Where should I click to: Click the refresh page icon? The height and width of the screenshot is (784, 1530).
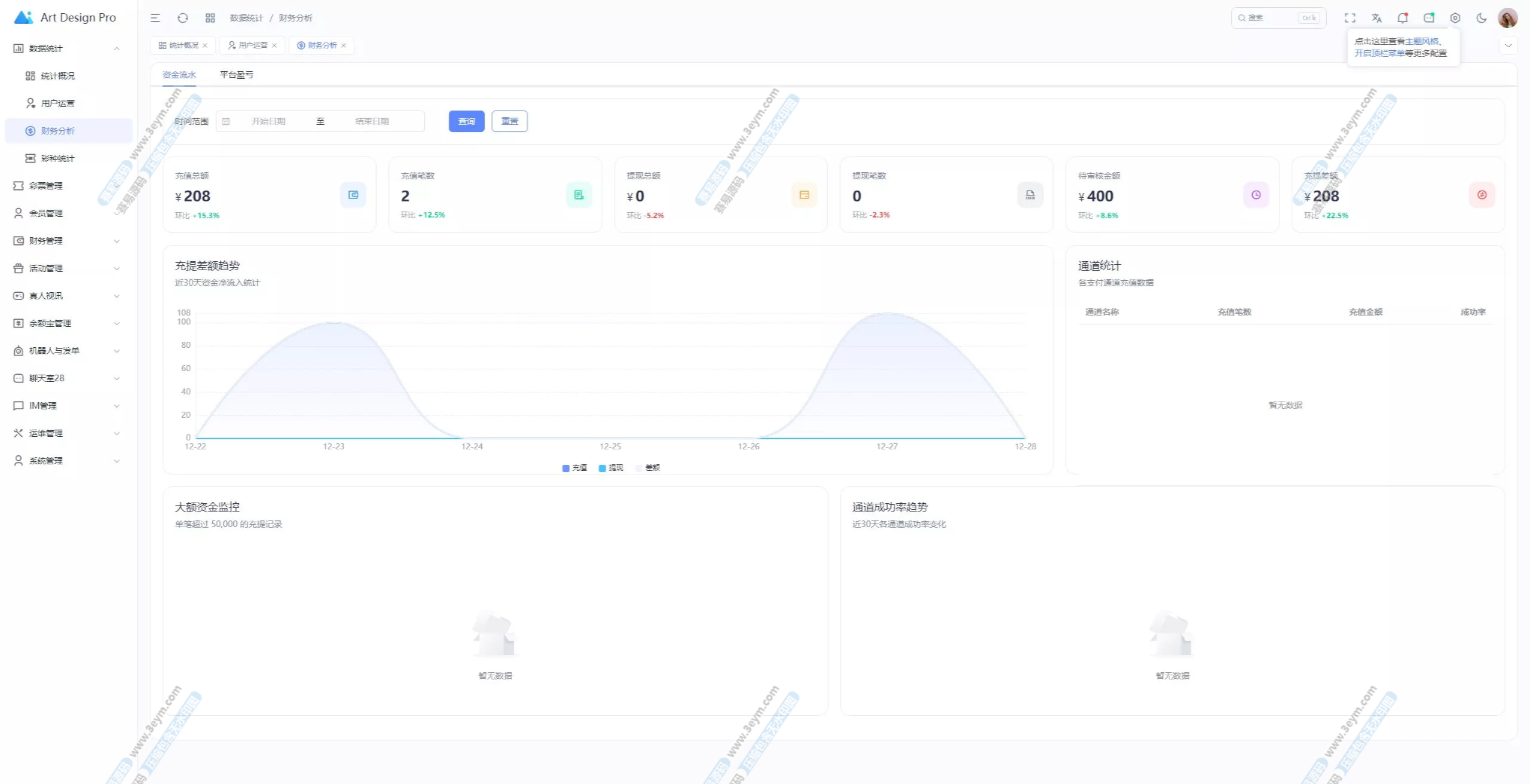[x=183, y=18]
